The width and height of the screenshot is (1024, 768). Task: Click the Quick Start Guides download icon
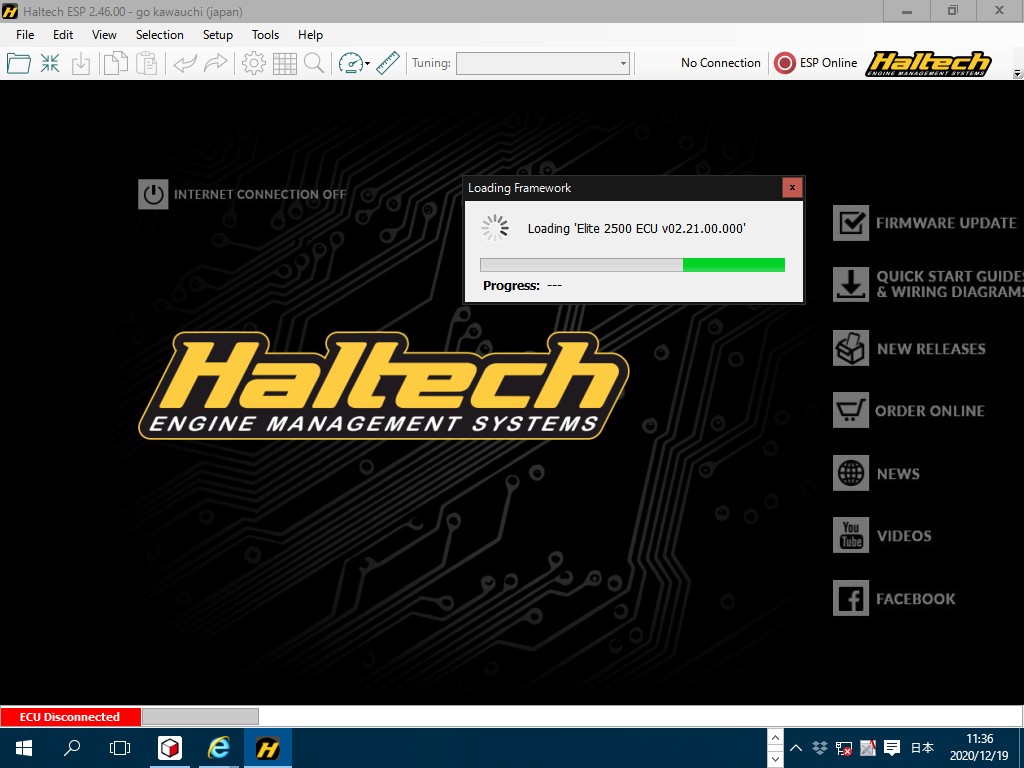pos(851,284)
